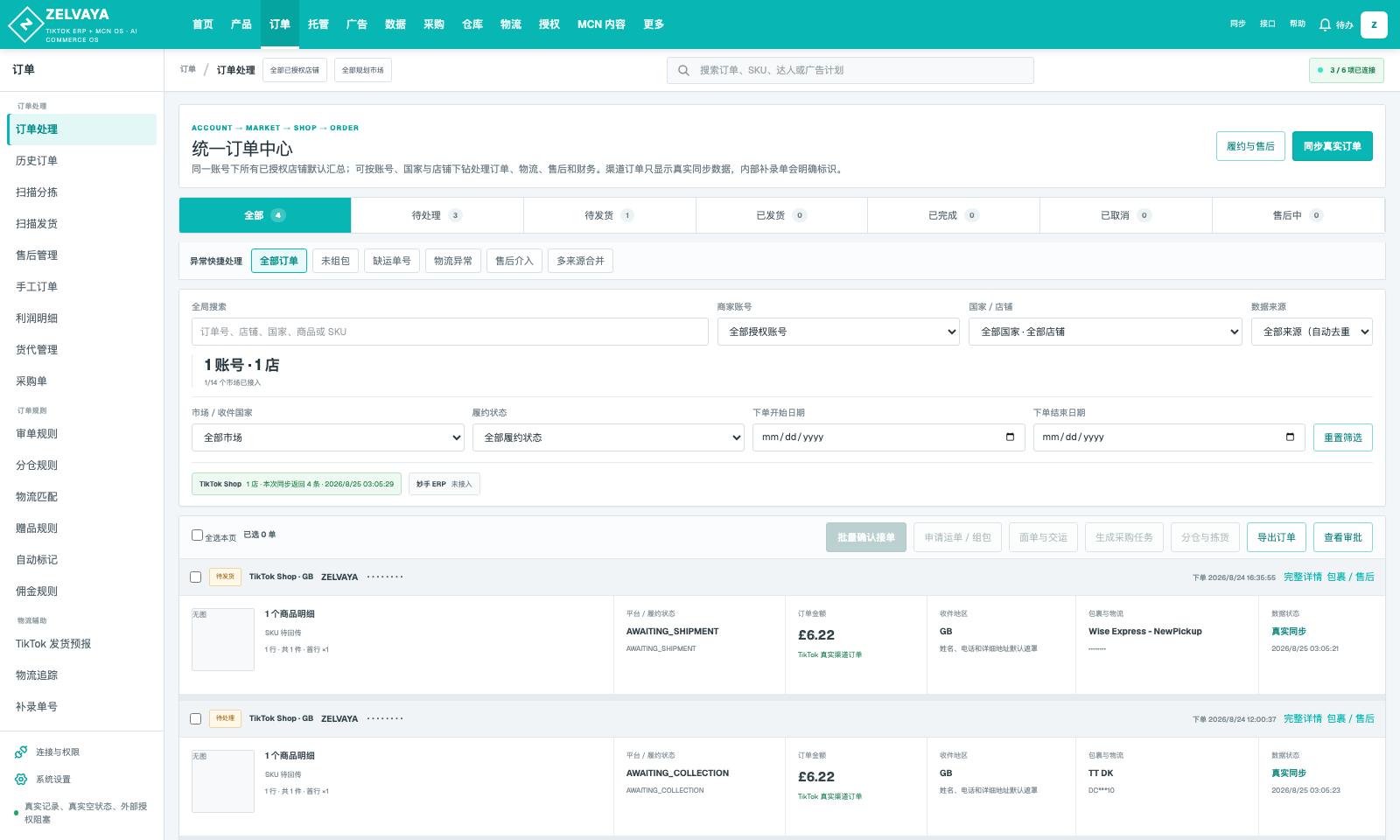Click 履约与售后 button
Image resolution: width=1400 pixels, height=840 pixels.
pos(1250,146)
